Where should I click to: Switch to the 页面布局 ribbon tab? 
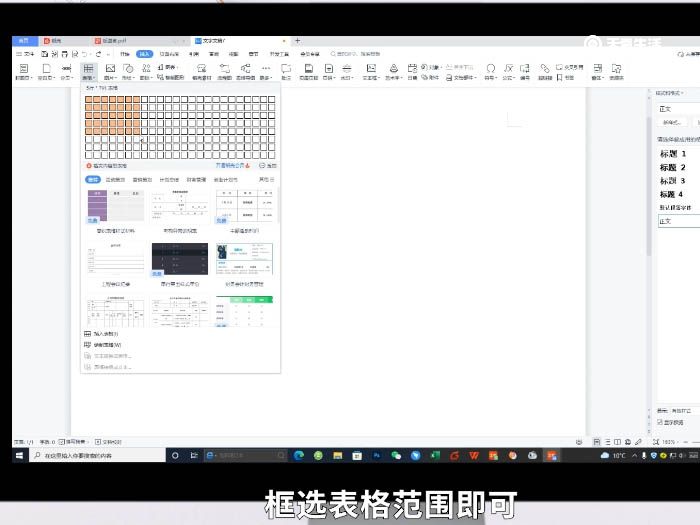pos(169,54)
